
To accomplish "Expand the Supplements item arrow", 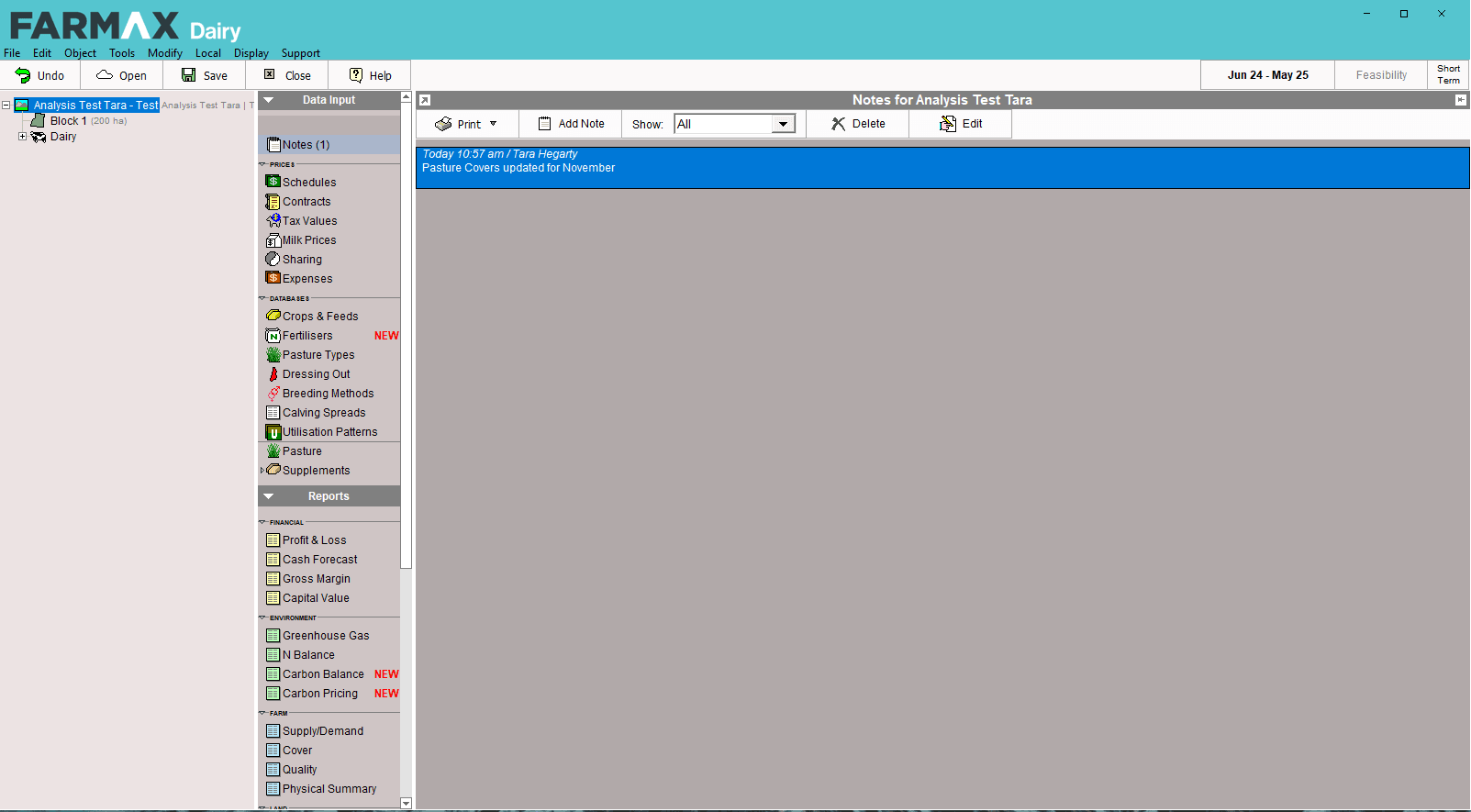I will (262, 471).
